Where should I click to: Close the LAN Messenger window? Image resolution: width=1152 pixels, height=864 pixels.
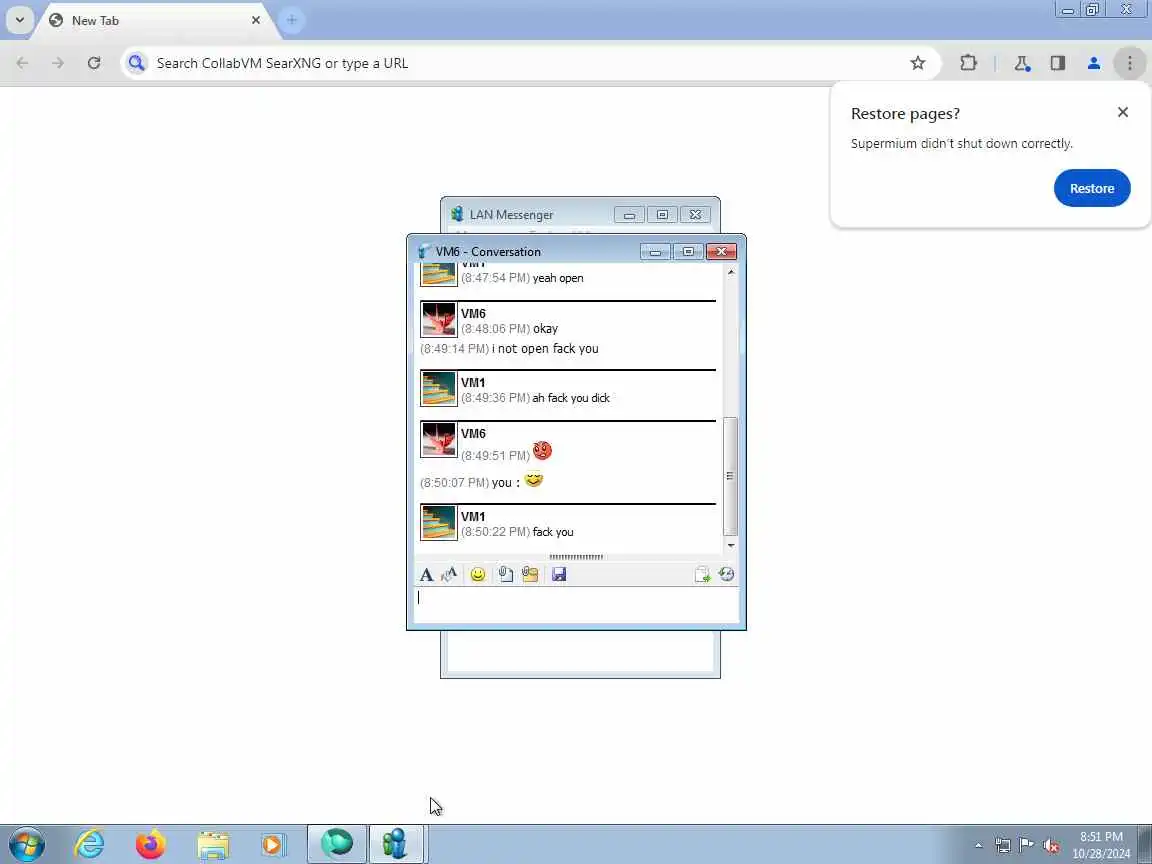(x=695, y=215)
